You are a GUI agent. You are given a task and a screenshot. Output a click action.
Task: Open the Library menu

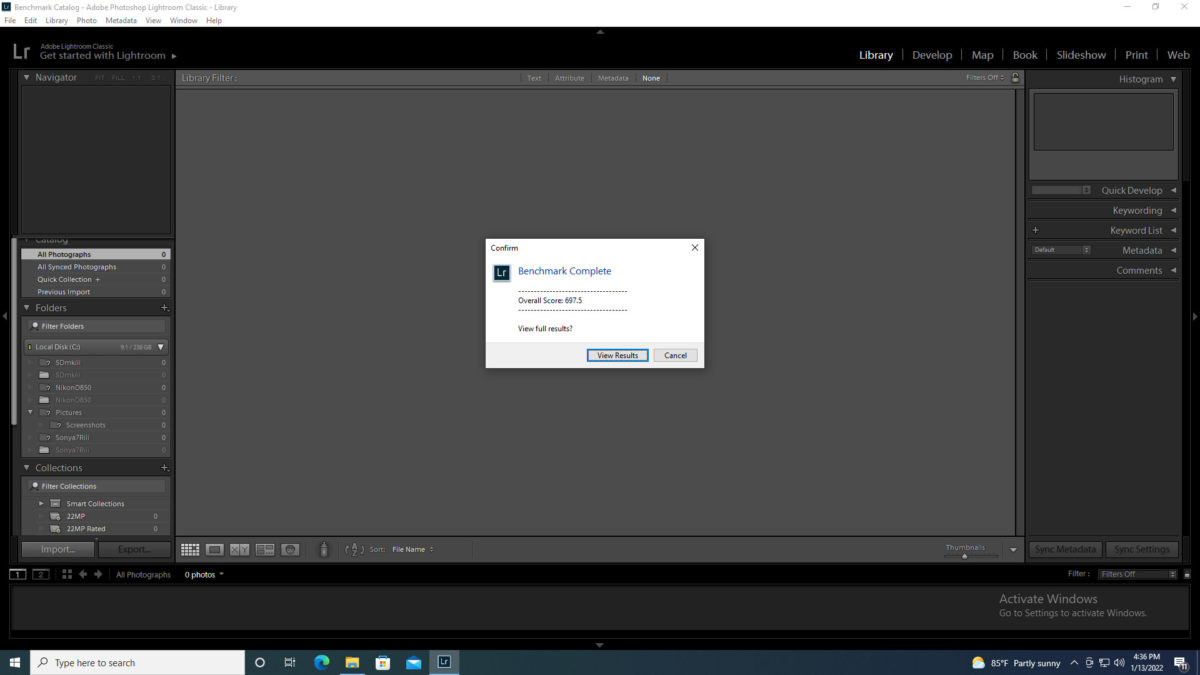[x=57, y=20]
